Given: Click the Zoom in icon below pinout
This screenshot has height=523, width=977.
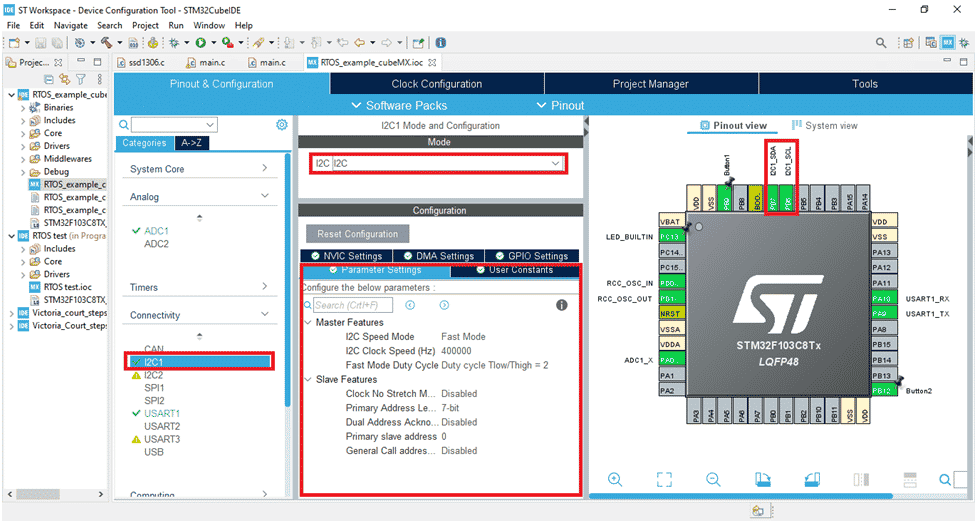Looking at the screenshot, I should point(615,479).
